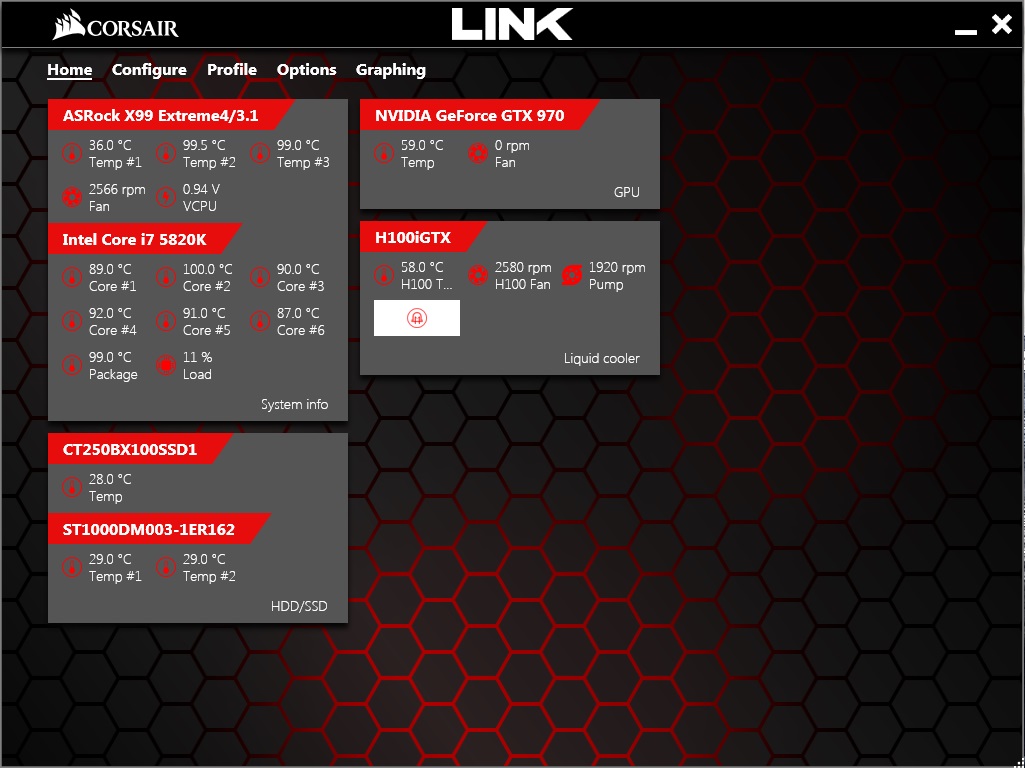Switch to the Profile tab
The image size is (1025, 768).
click(231, 70)
